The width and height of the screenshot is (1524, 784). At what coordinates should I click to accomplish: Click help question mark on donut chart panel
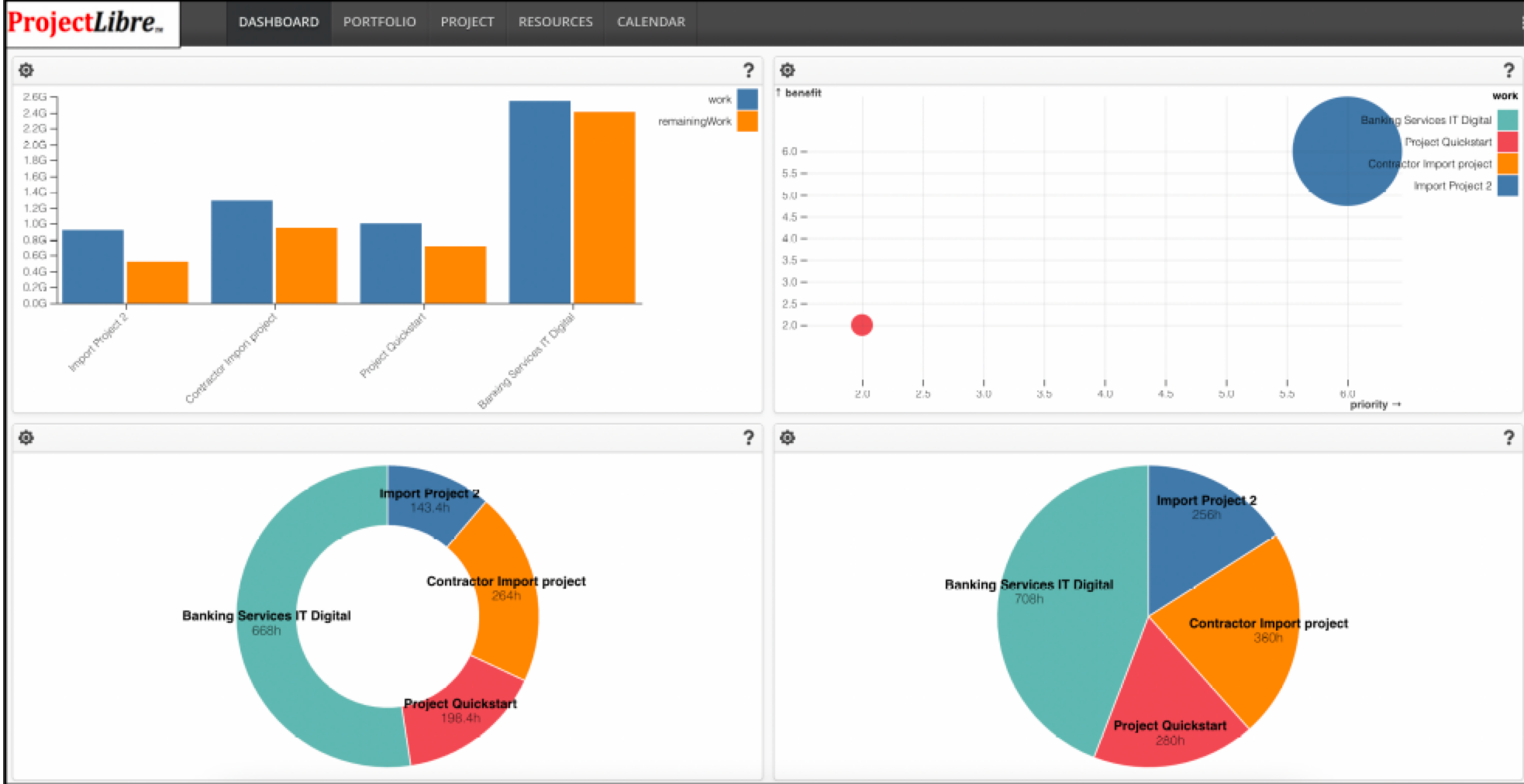[x=748, y=438]
